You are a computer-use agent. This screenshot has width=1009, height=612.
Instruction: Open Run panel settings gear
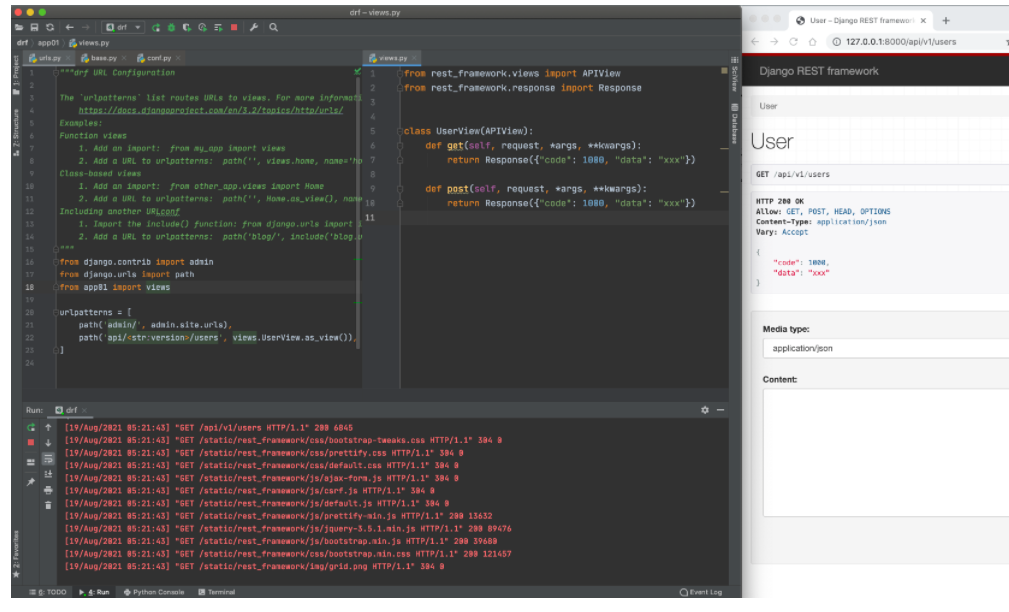(705, 410)
